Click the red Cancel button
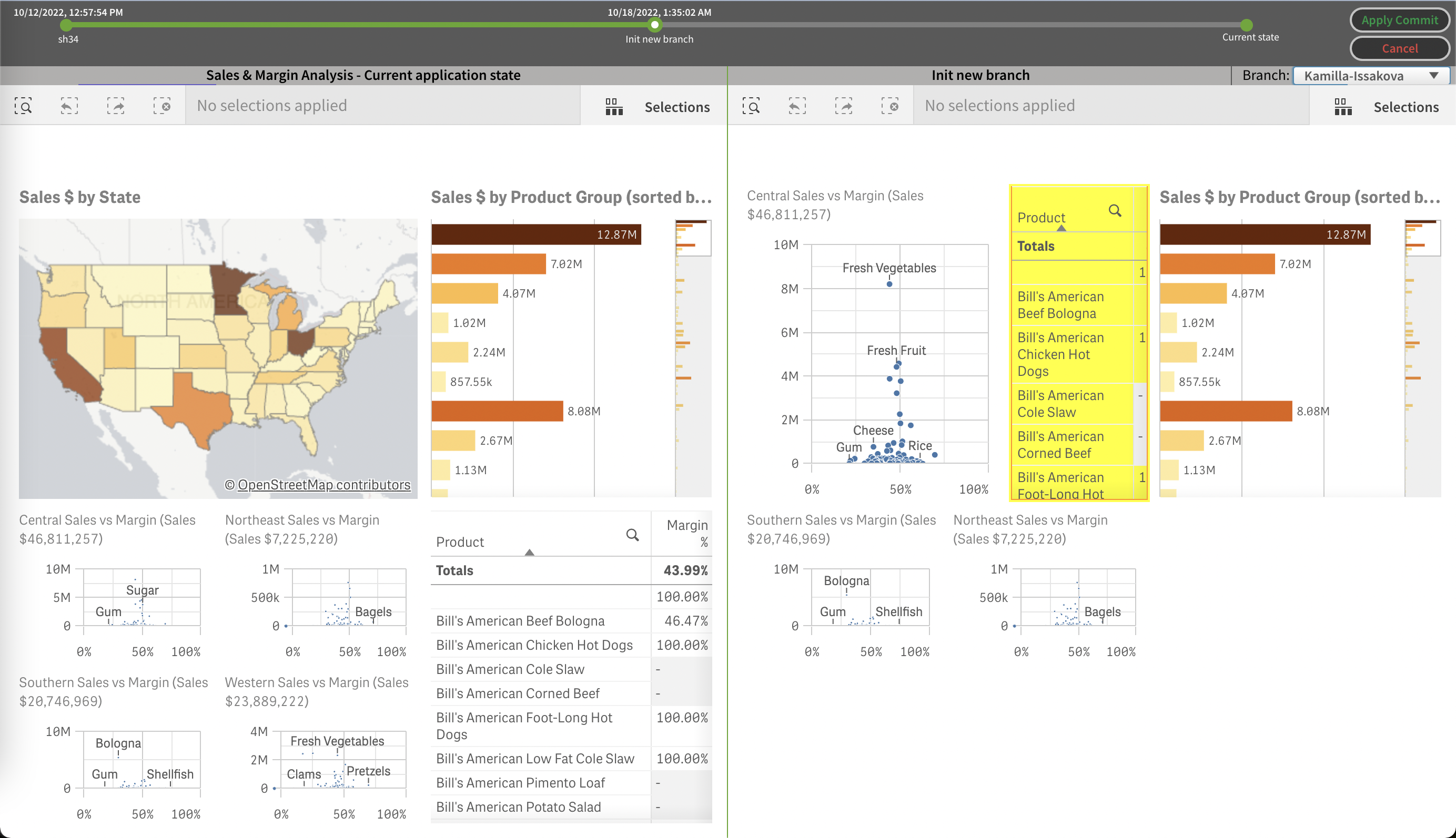 [1399, 48]
